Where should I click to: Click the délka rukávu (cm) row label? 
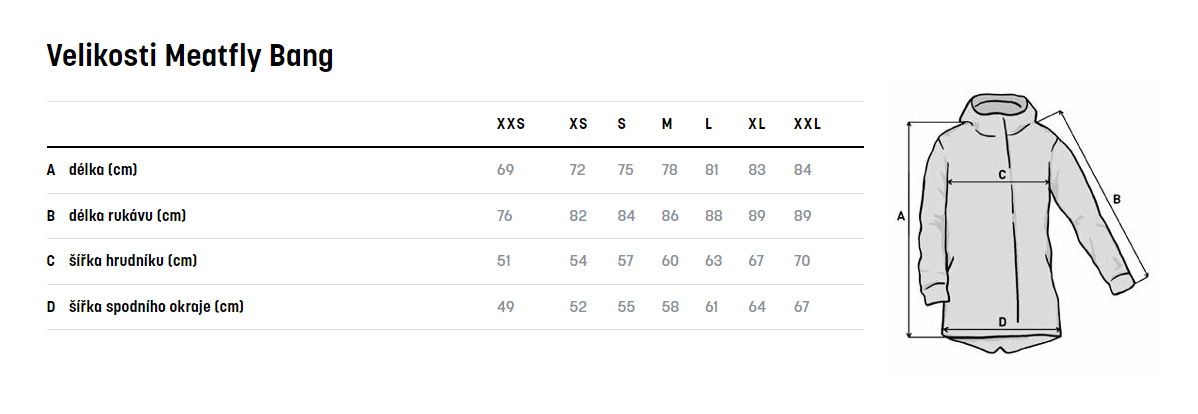click(x=127, y=215)
